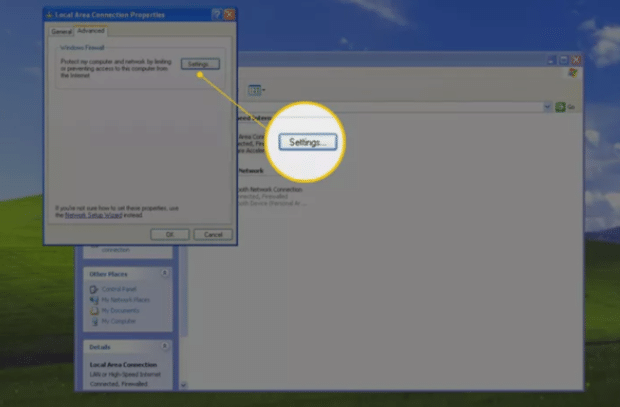Click the Windows flag logo in toolbar
The width and height of the screenshot is (620, 407).
[573, 73]
